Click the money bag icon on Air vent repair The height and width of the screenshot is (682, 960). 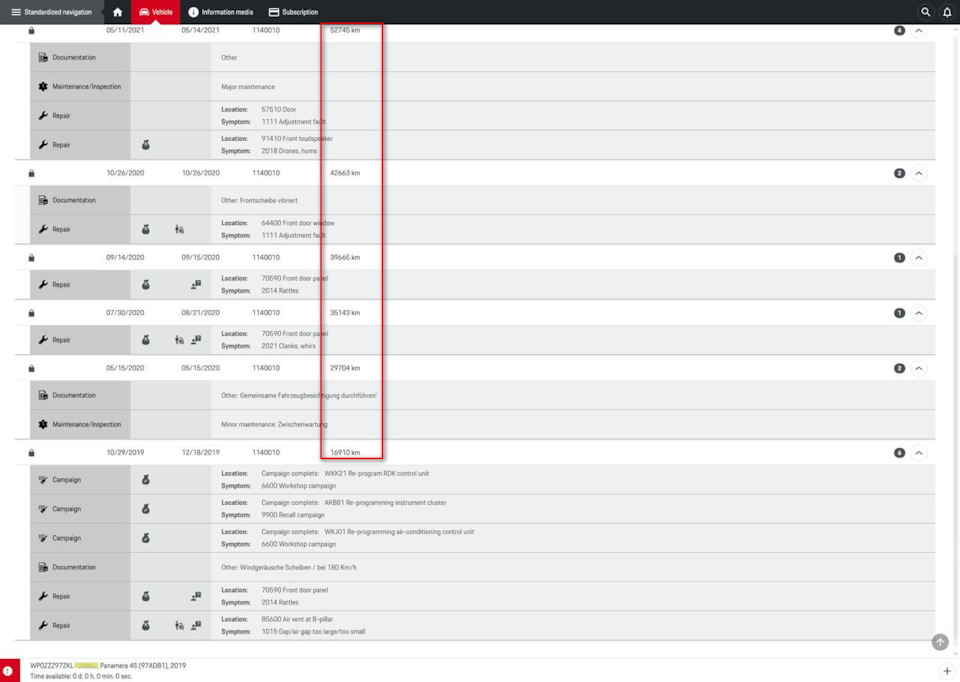[146, 626]
